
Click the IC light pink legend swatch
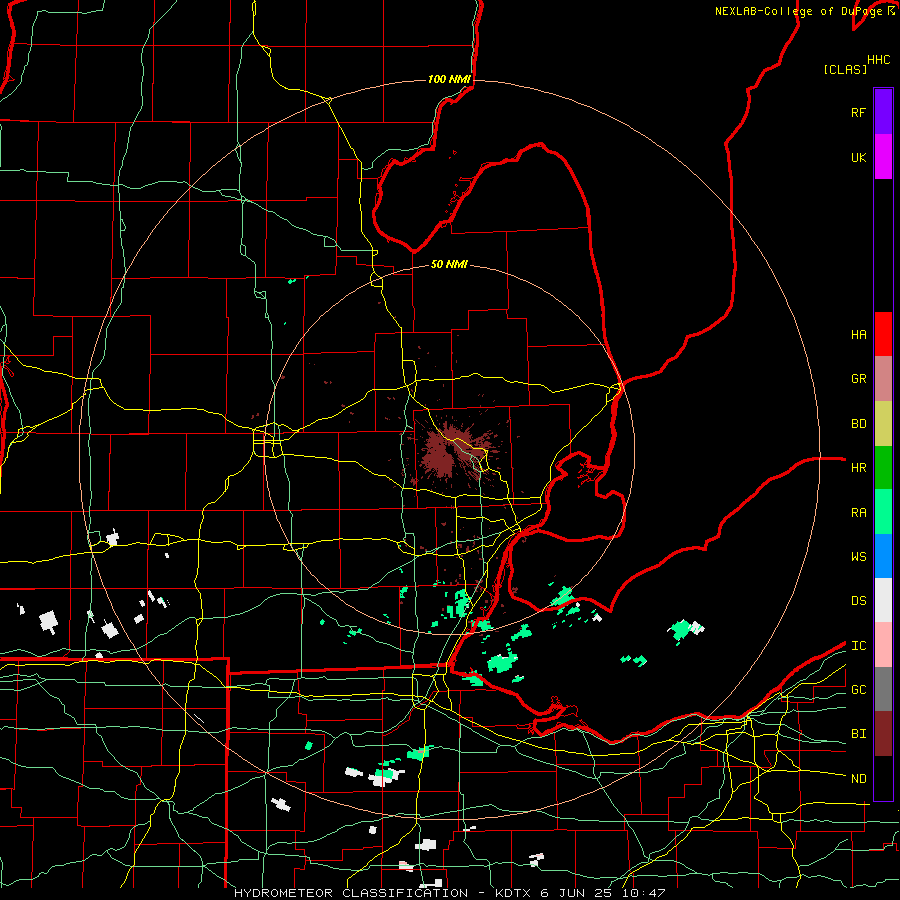coord(883,645)
